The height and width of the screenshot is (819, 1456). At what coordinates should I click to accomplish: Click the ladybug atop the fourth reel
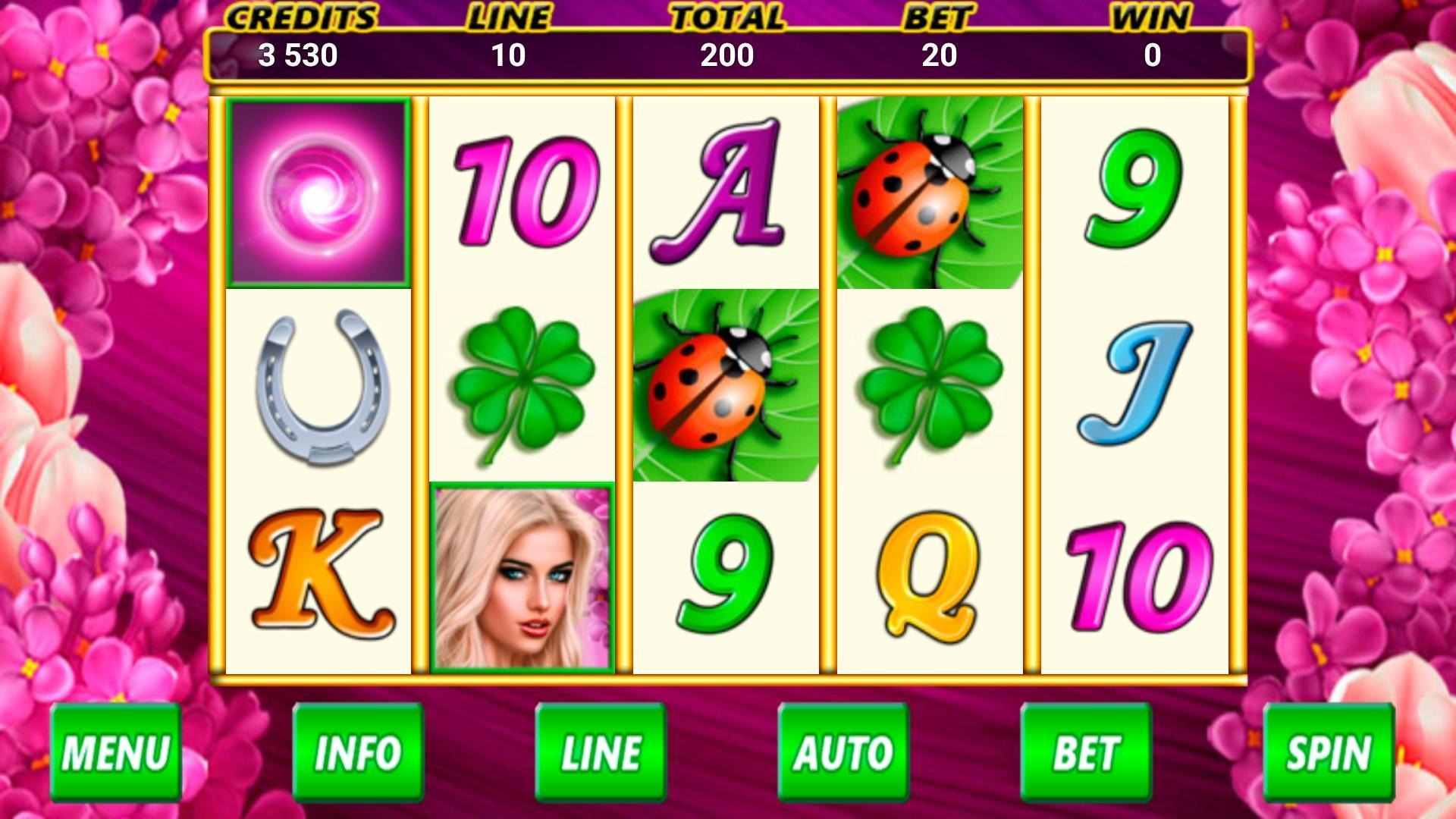coord(930,193)
